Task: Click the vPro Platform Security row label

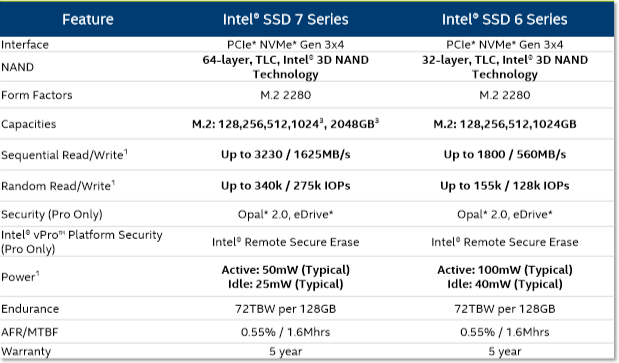Action: tap(82, 242)
